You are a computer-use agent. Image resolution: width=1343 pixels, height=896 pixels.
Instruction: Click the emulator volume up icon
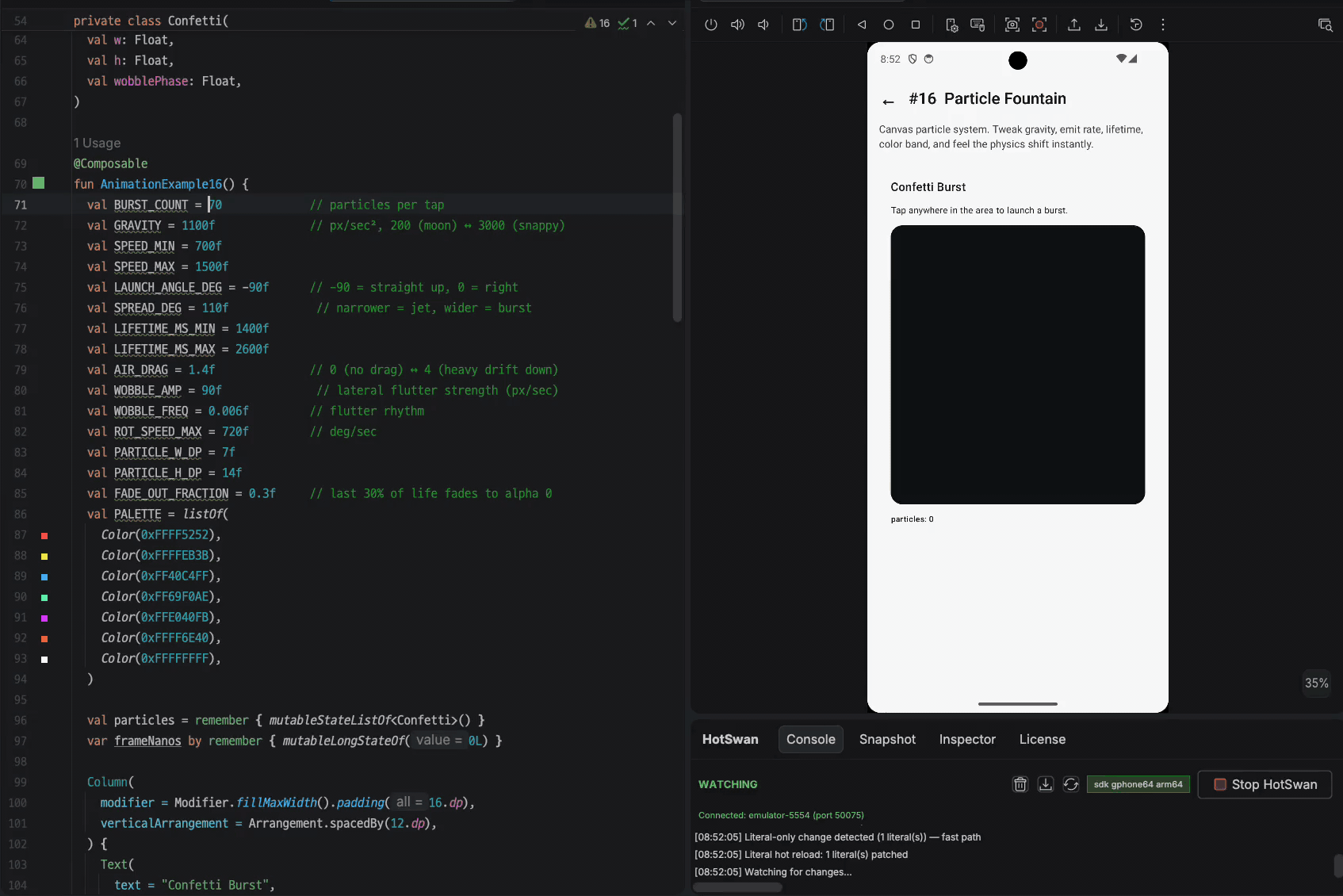pyautogui.click(x=737, y=25)
